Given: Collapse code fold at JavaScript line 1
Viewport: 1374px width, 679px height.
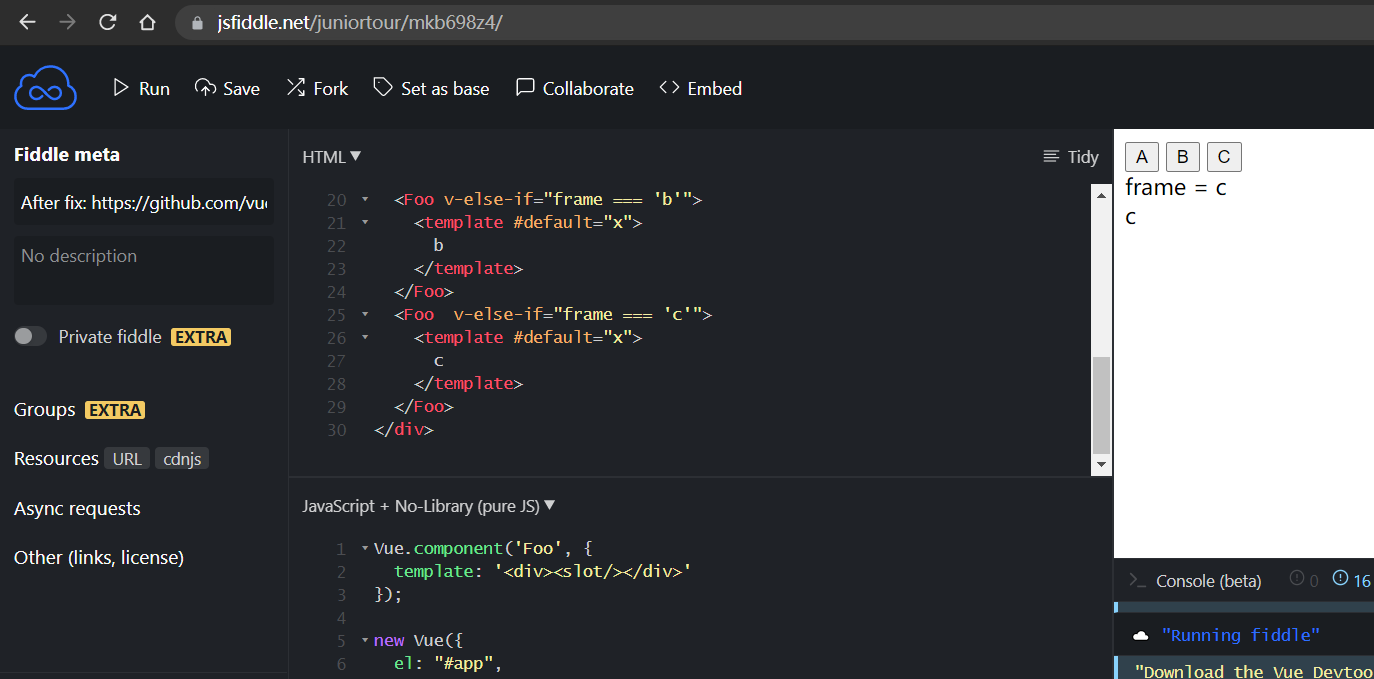Looking at the screenshot, I should [365, 549].
